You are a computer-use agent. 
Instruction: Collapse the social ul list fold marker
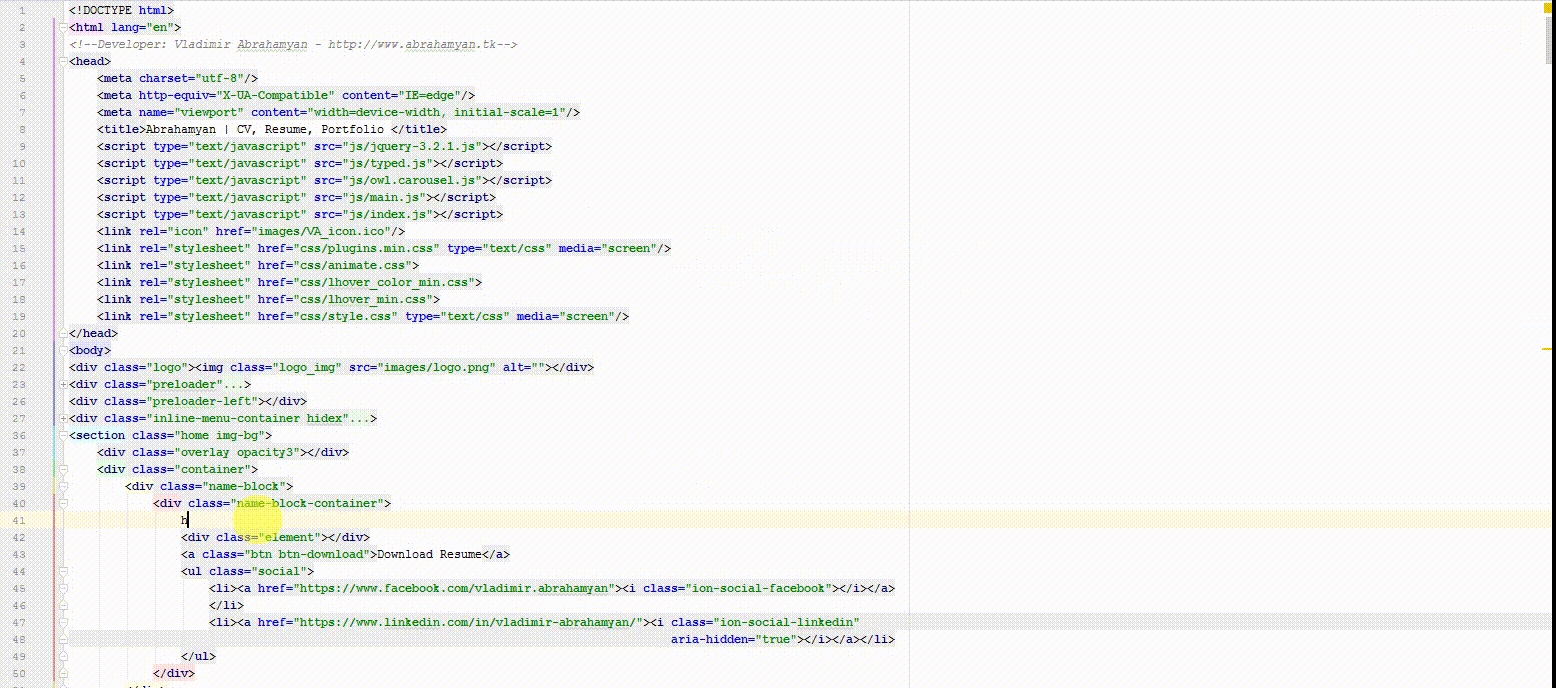click(62, 571)
